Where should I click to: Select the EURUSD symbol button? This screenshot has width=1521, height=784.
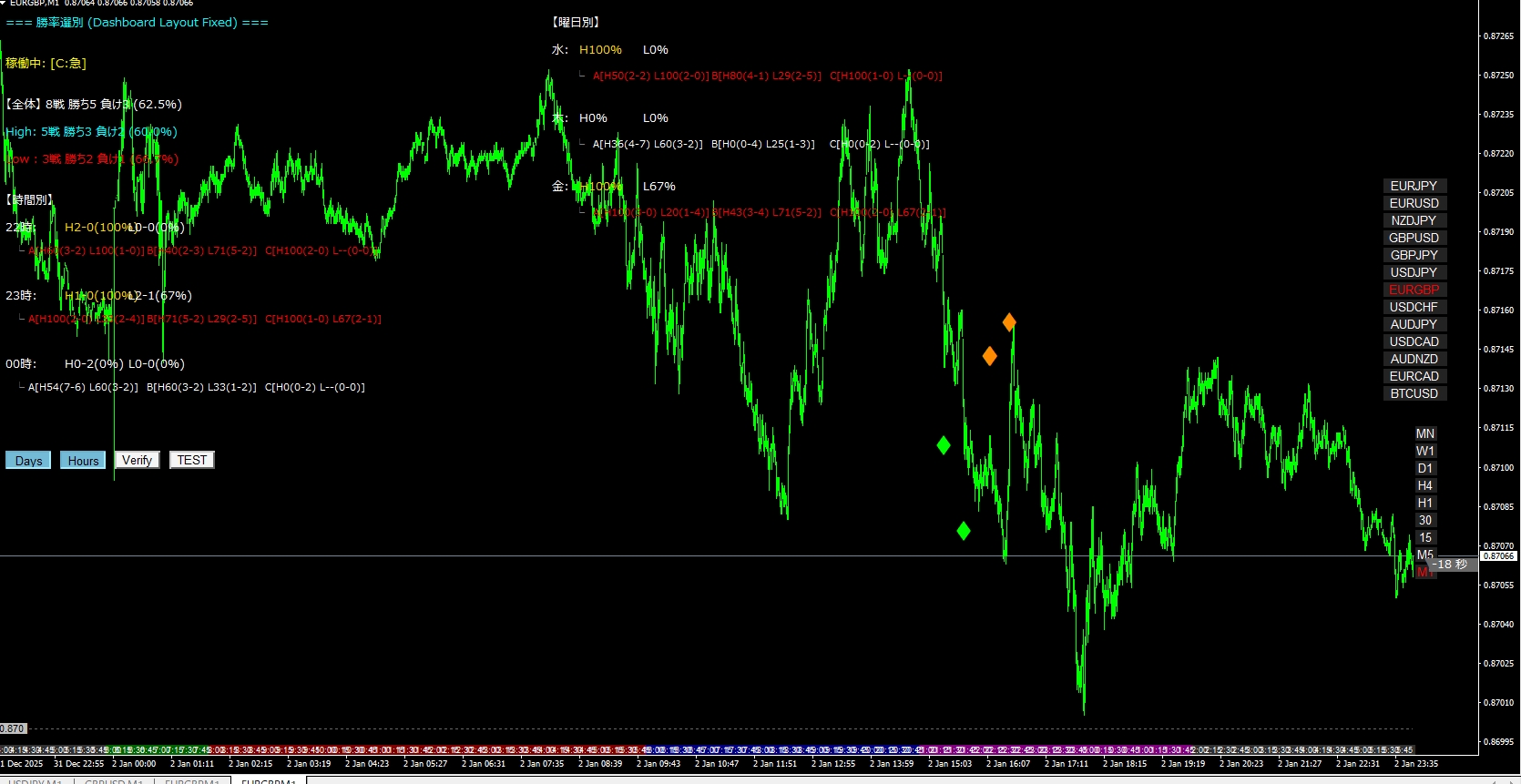tap(1414, 203)
